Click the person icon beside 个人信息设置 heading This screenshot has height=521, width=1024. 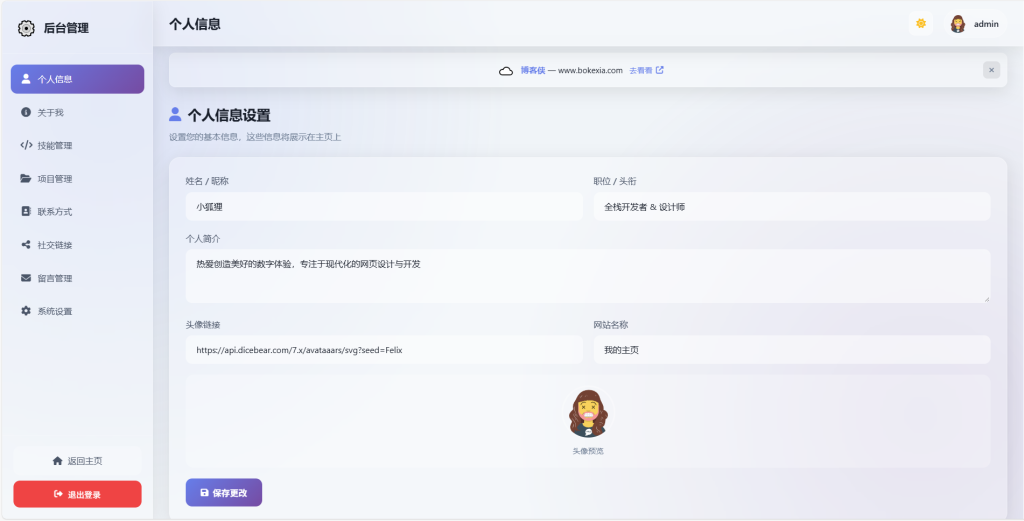175,115
